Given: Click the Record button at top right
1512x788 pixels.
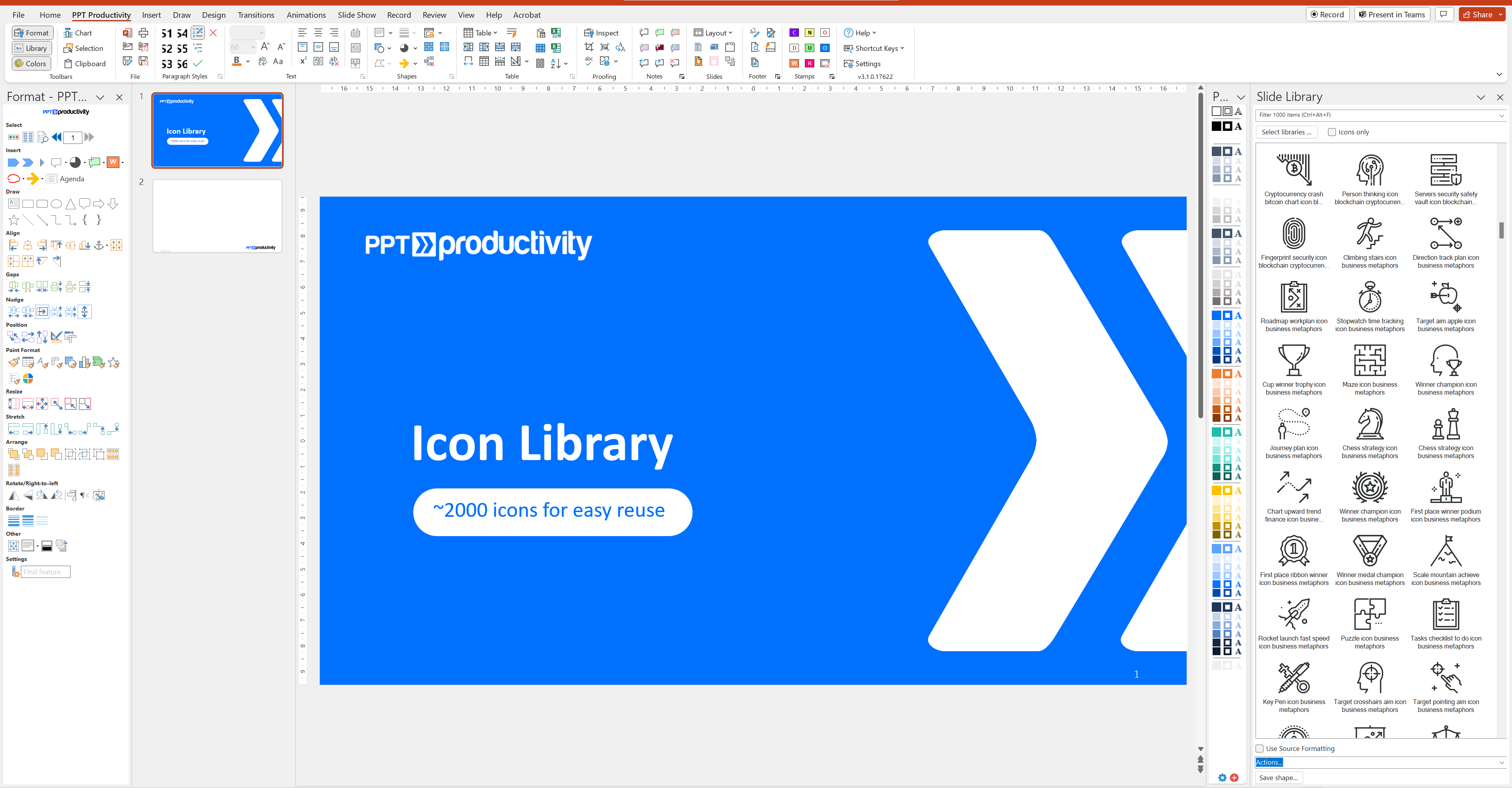Looking at the screenshot, I should (1327, 15).
